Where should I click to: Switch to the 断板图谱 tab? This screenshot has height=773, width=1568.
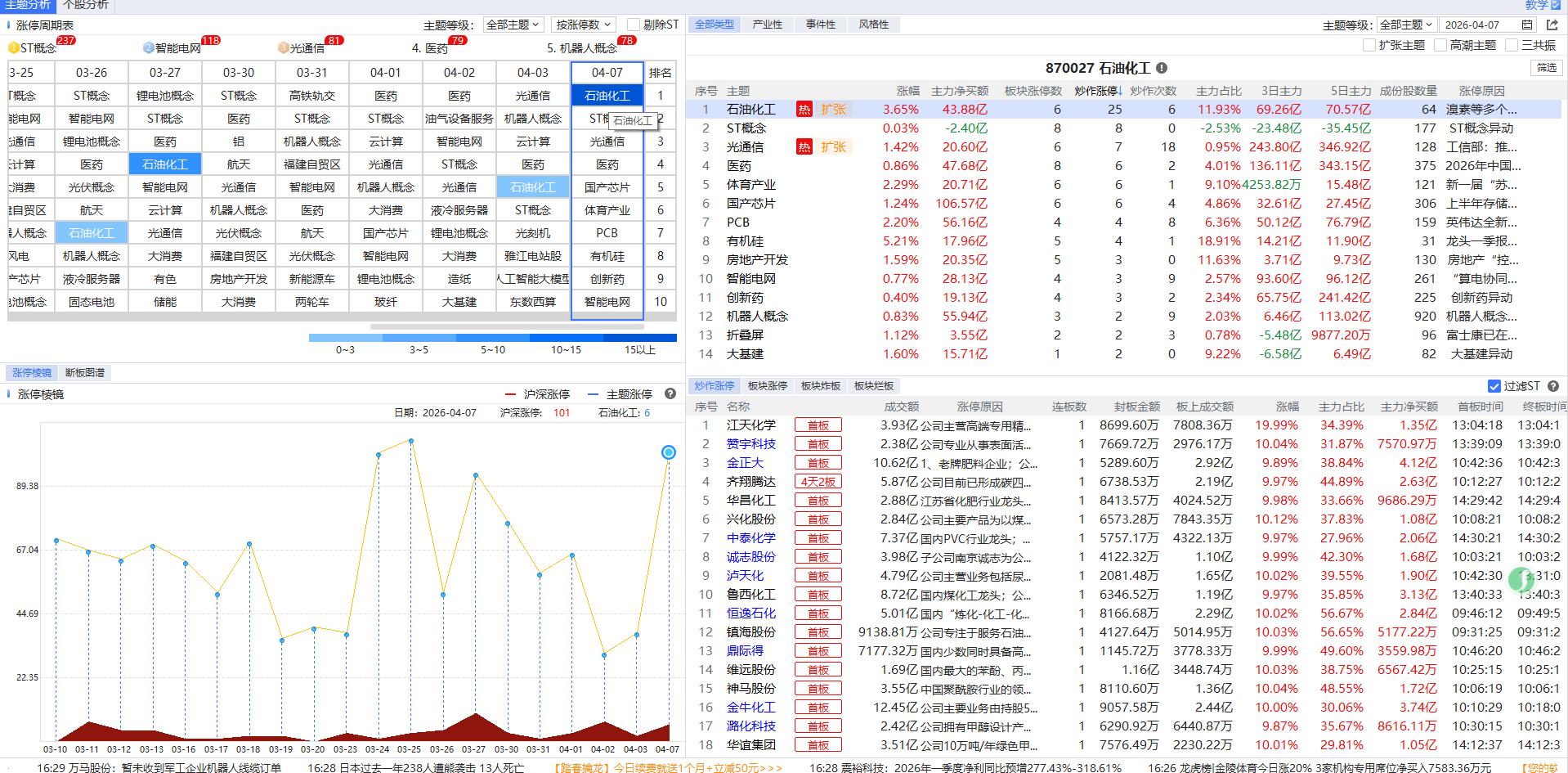point(85,372)
